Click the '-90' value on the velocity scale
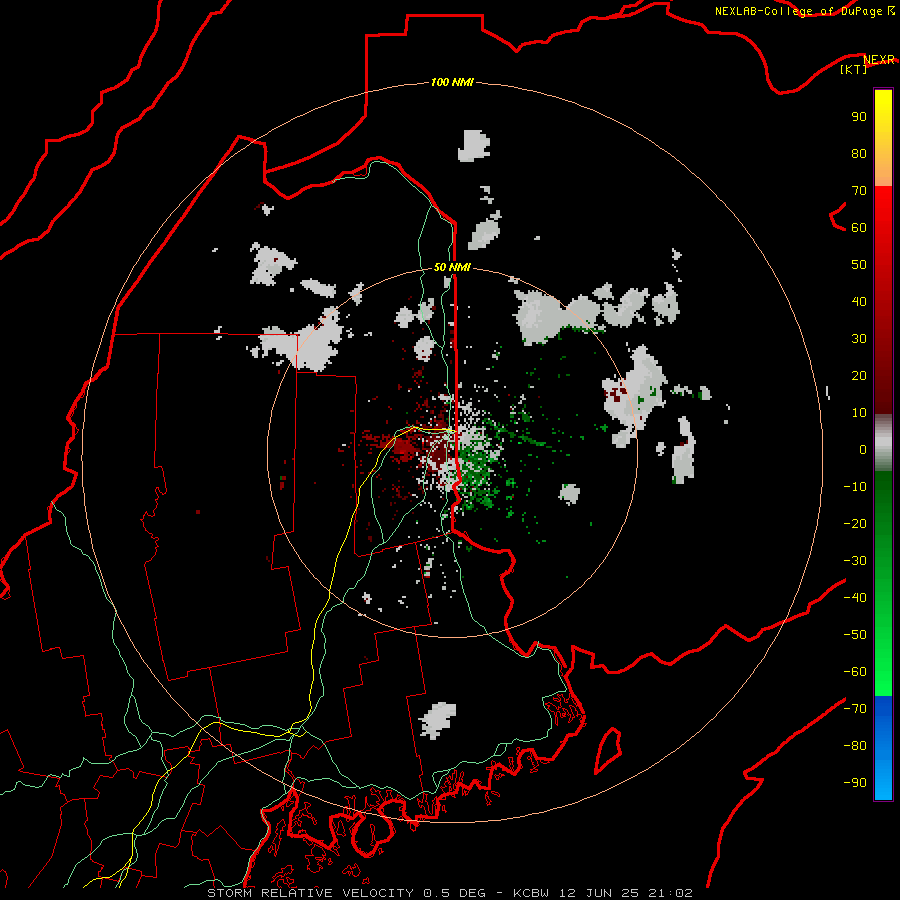This screenshot has width=900, height=900. (x=855, y=783)
